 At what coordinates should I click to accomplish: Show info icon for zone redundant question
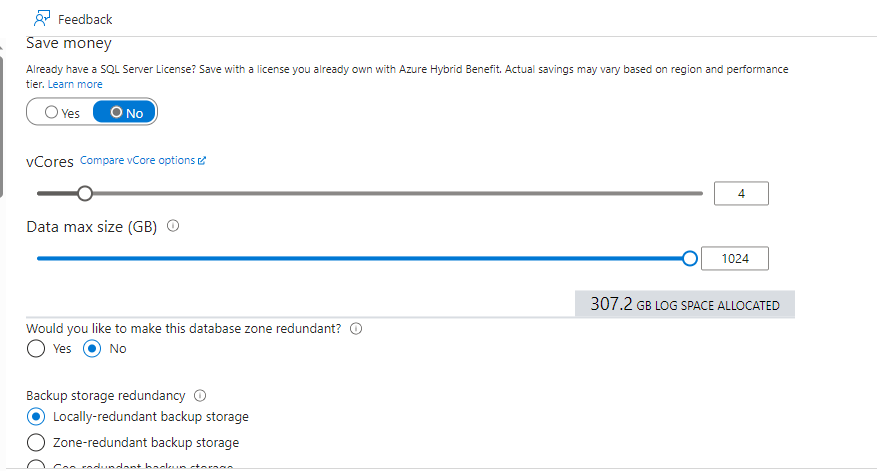coord(356,328)
